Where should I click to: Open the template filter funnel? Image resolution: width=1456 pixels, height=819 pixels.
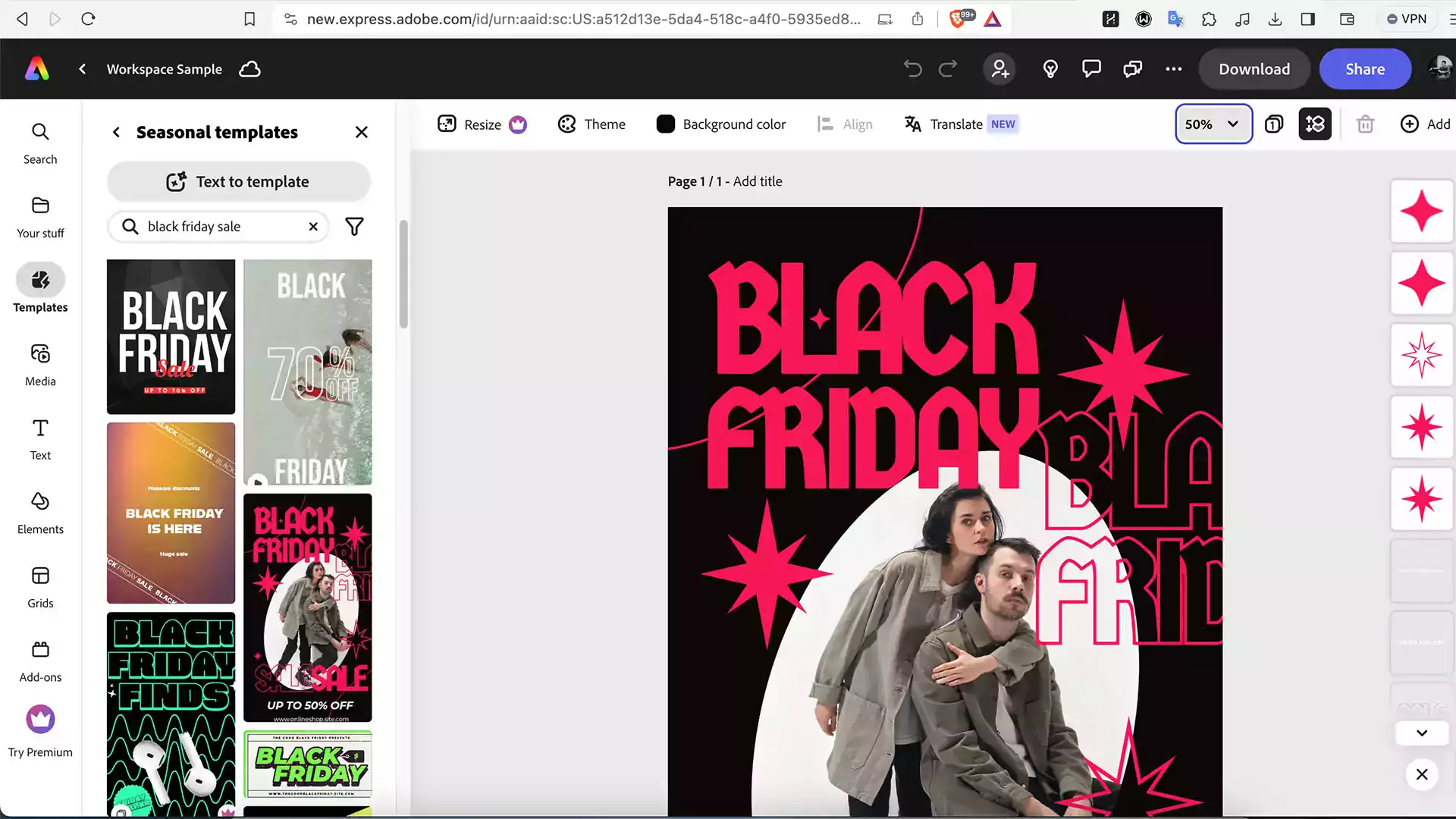(354, 227)
